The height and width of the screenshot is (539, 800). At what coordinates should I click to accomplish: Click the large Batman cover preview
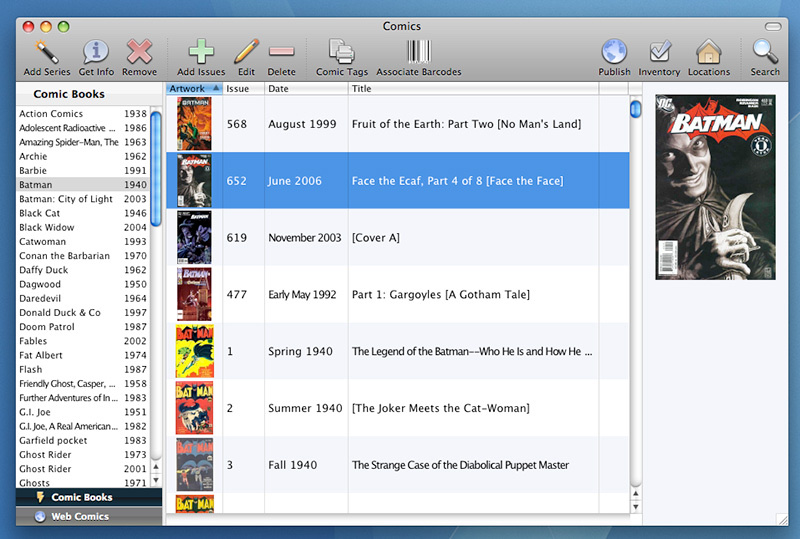click(x=714, y=187)
